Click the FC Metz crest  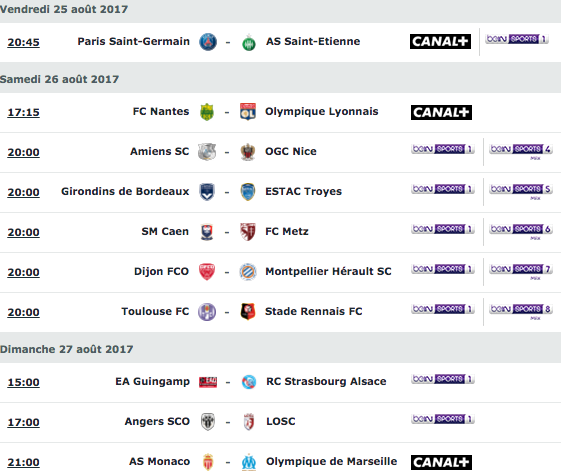248,232
